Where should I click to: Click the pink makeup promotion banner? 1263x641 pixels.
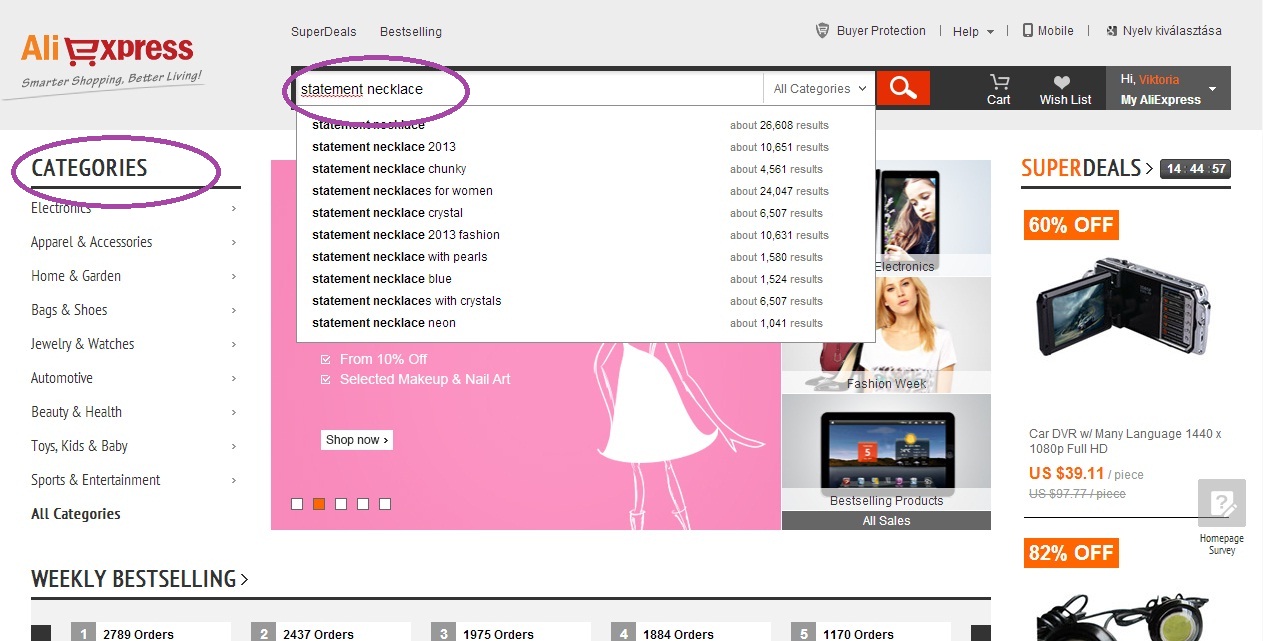pyautogui.click(x=526, y=345)
